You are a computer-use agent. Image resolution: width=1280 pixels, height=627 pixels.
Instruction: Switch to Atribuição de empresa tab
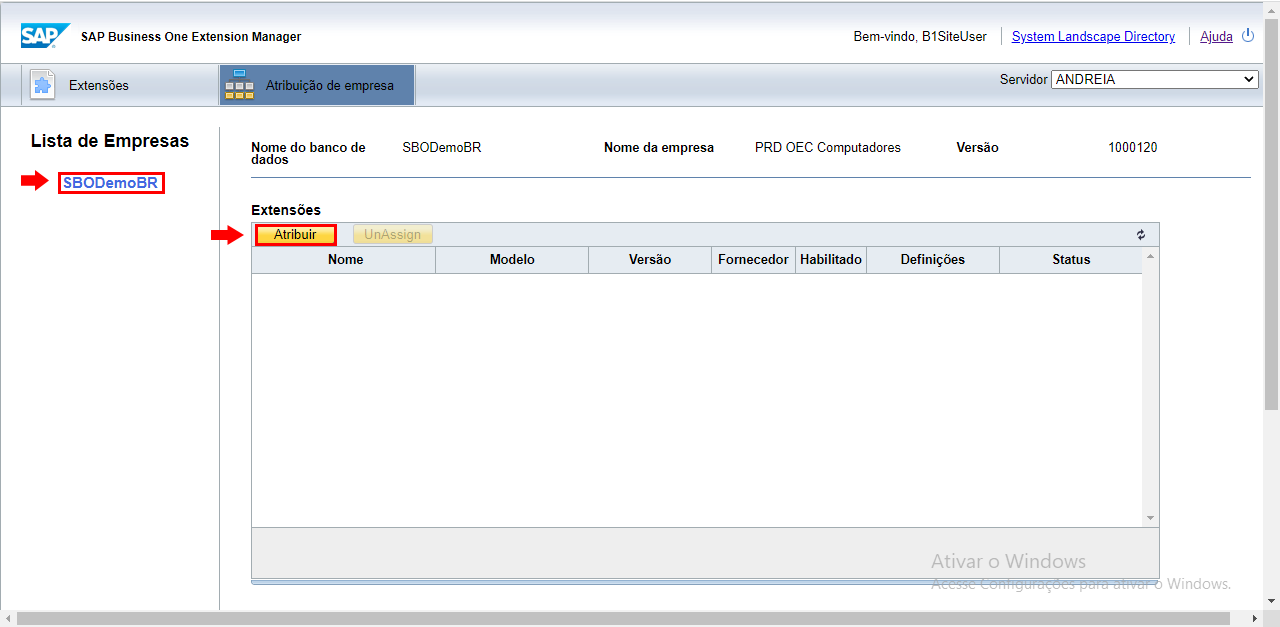[x=317, y=85]
